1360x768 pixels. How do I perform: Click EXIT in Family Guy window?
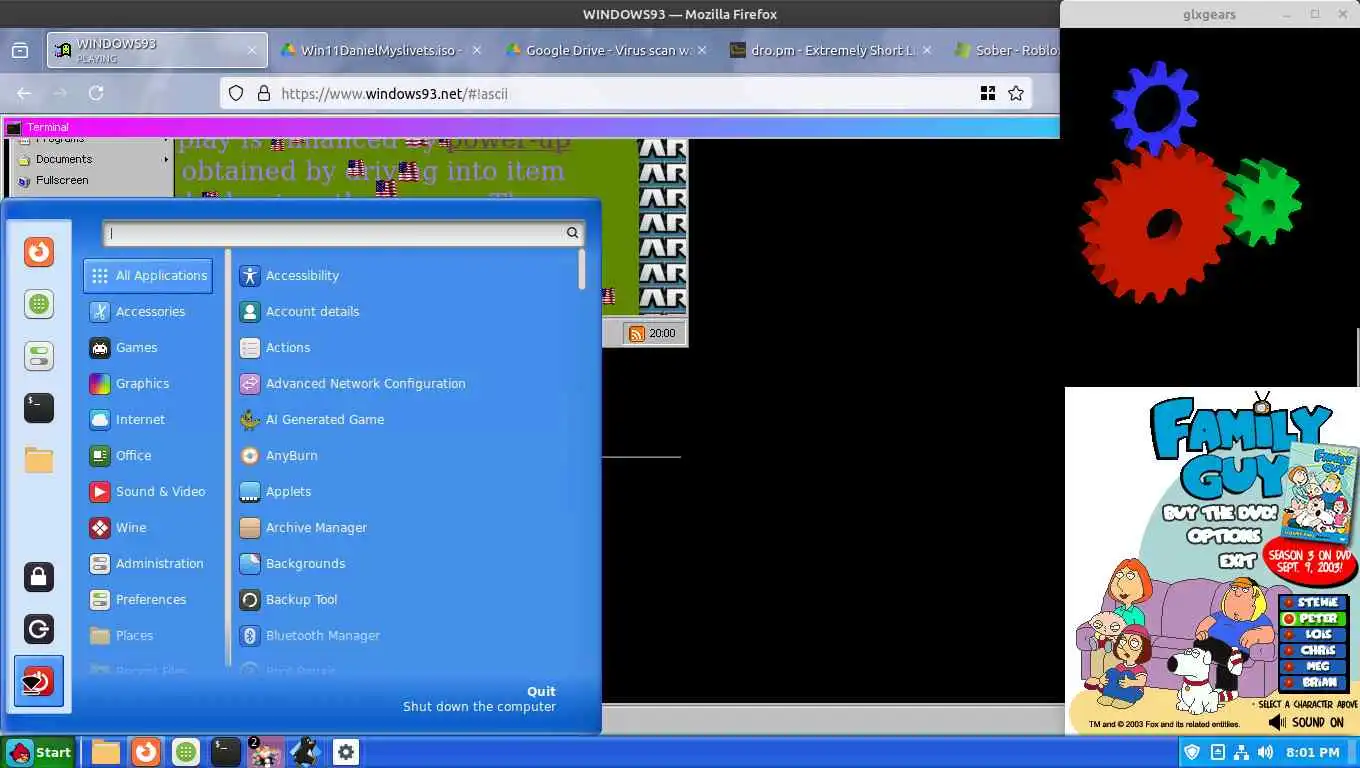coord(1236,561)
